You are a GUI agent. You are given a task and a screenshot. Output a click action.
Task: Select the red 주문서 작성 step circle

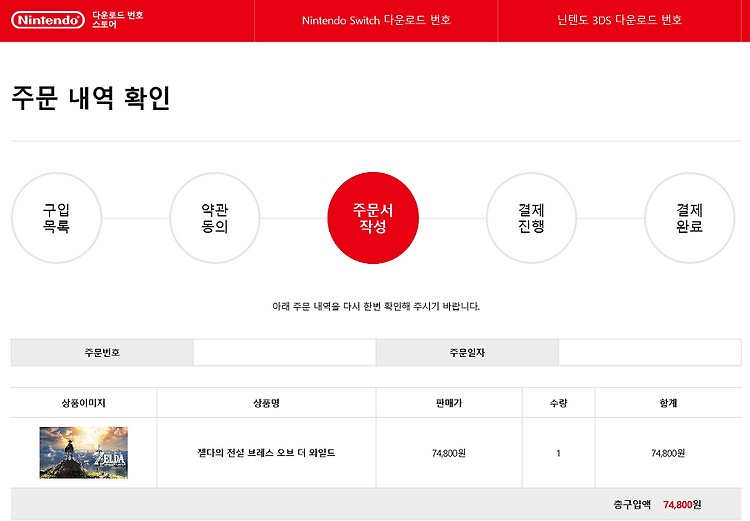pyautogui.click(x=373, y=218)
